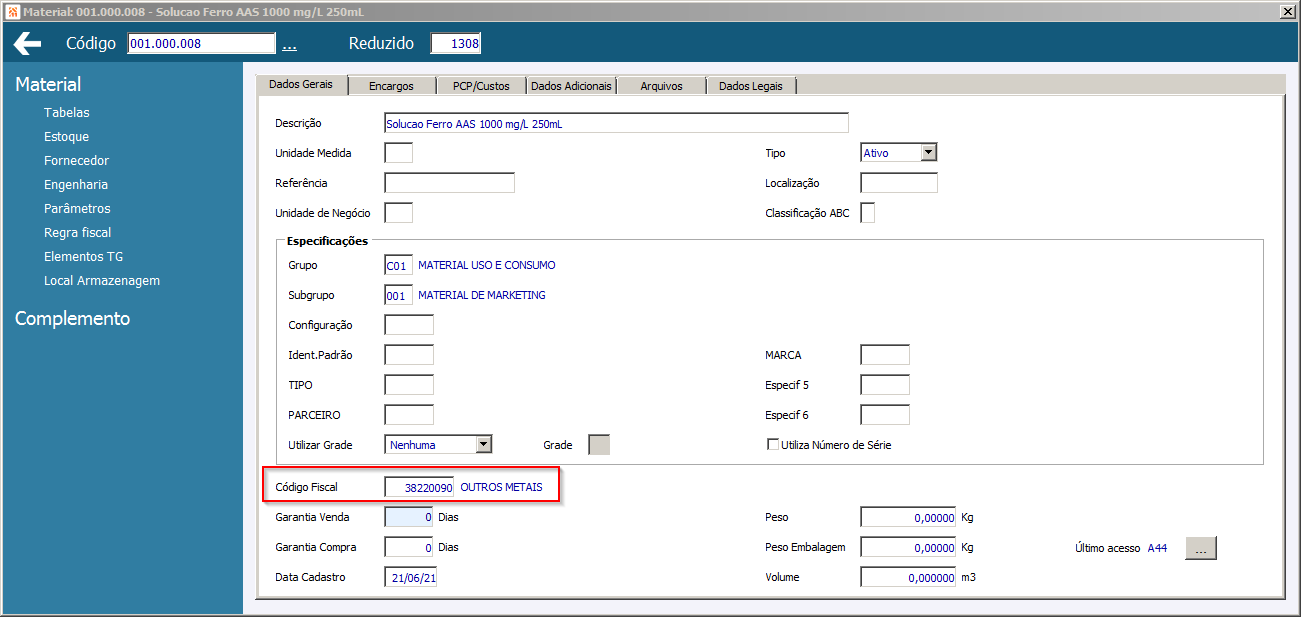This screenshot has width=1301, height=617.
Task: Click the Unidade de Negócio field
Action: point(398,213)
